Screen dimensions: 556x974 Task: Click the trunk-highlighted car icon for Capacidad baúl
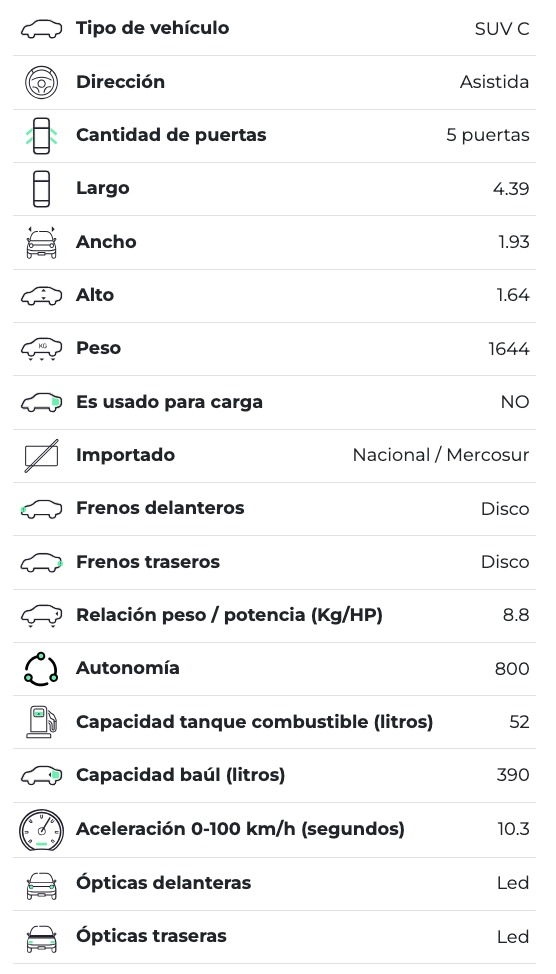pyautogui.click(x=42, y=775)
